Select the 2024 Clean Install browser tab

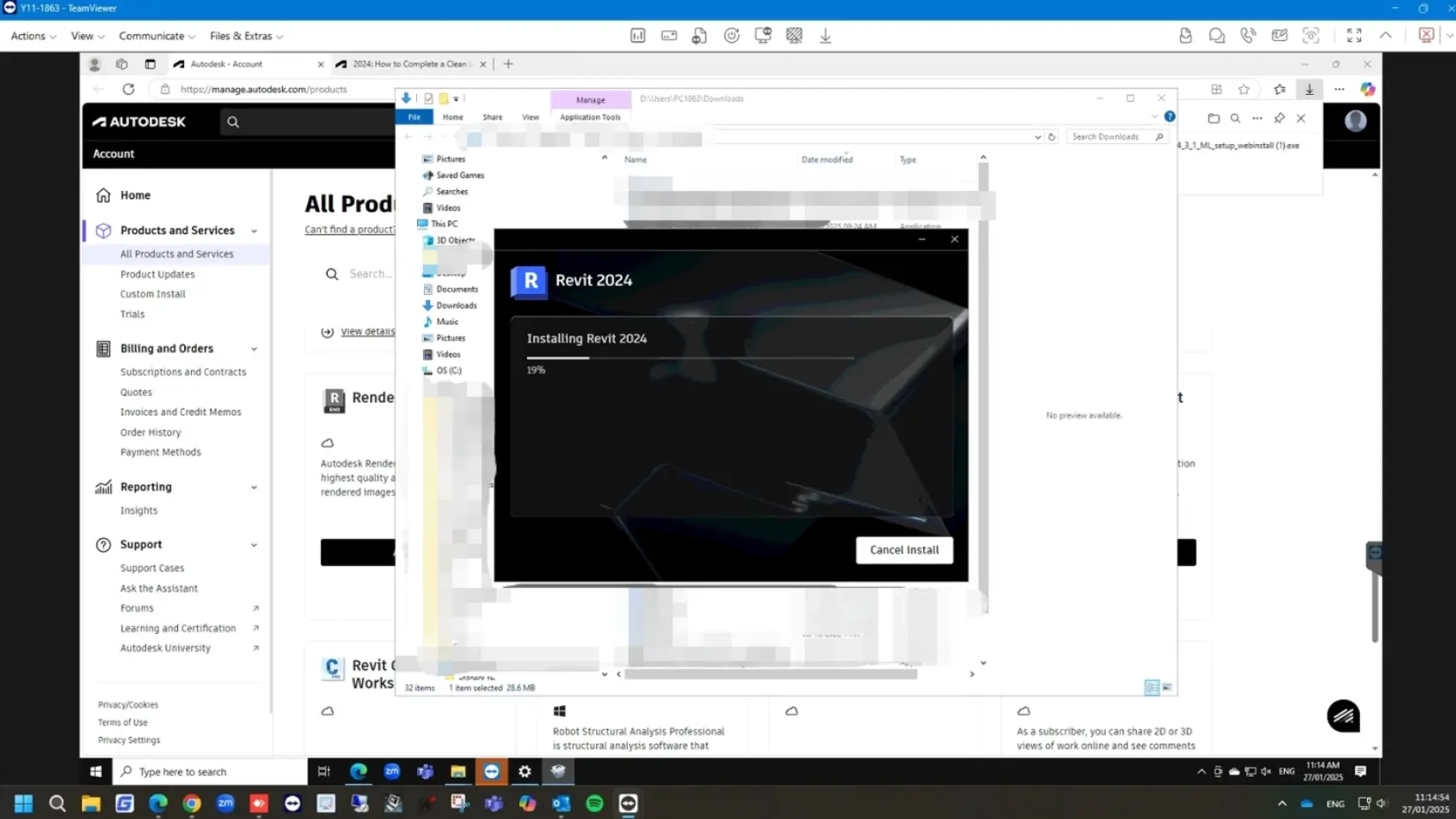409,63
